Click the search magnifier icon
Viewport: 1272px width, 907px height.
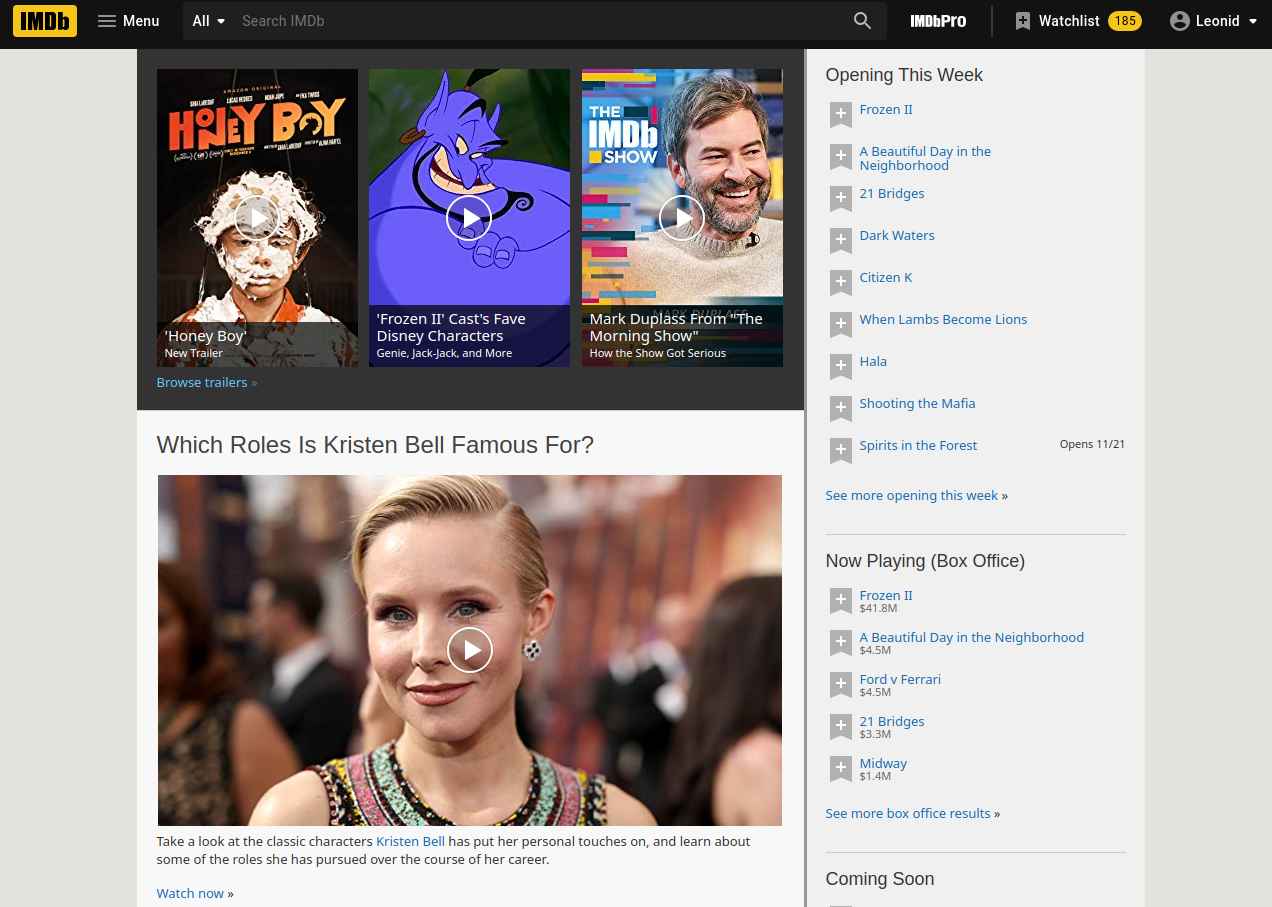coord(862,20)
